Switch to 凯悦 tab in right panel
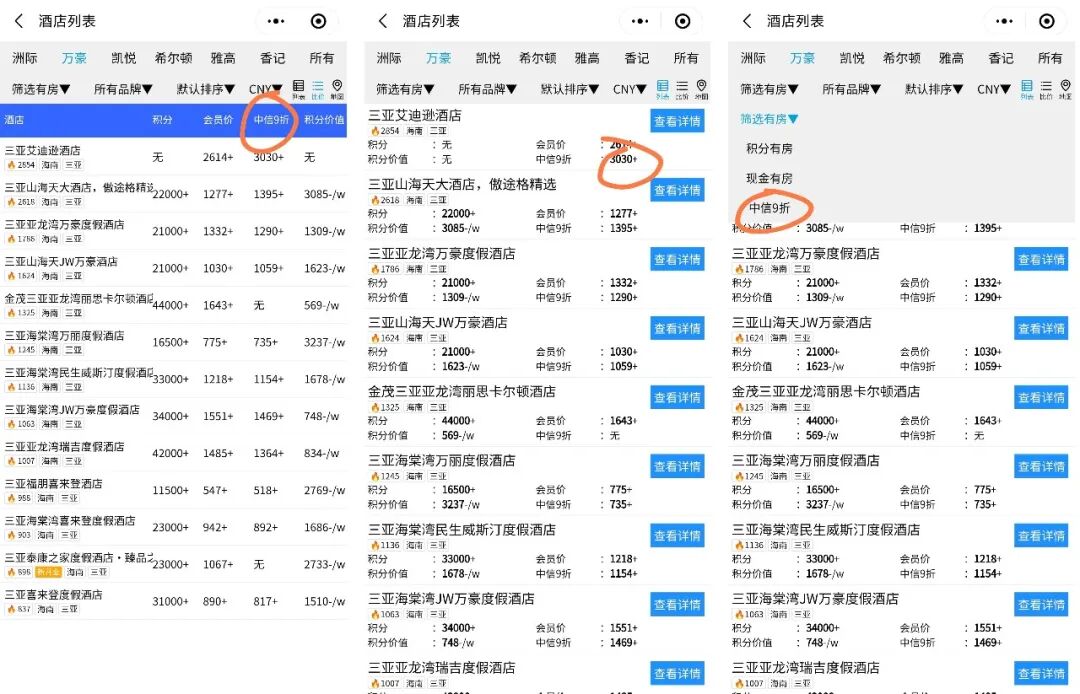Screen dimensions: 1080x694 [852, 58]
